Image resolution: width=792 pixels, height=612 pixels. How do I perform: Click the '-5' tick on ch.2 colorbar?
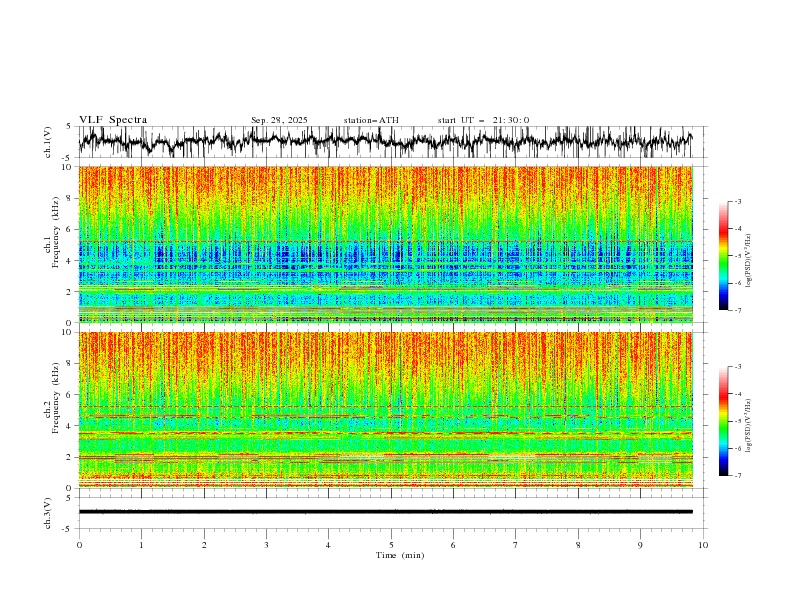tap(738, 421)
